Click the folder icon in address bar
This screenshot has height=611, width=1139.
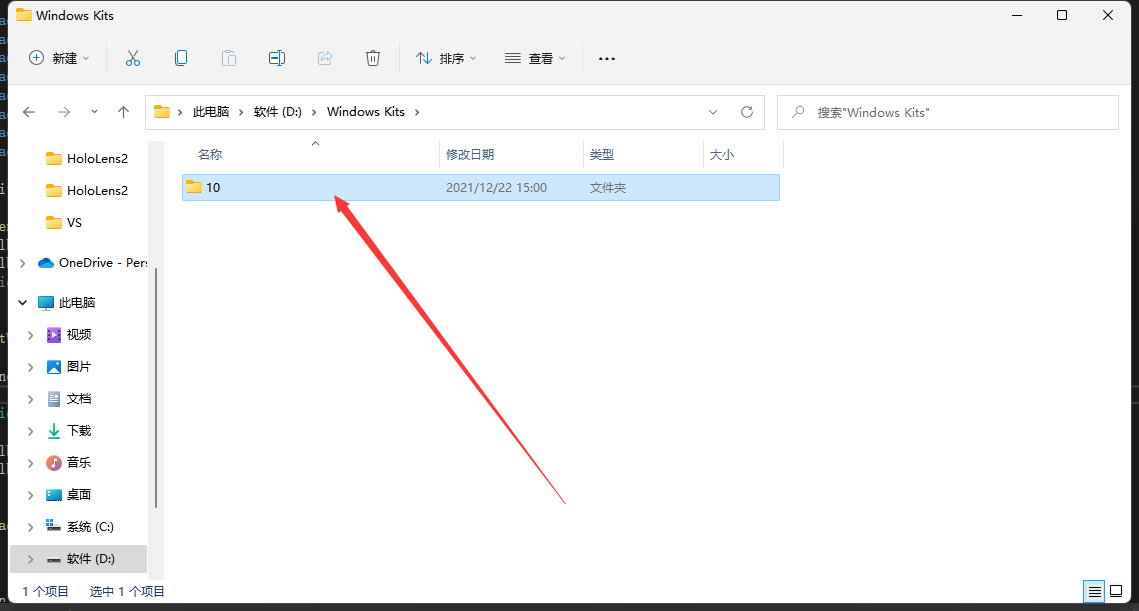[162, 112]
